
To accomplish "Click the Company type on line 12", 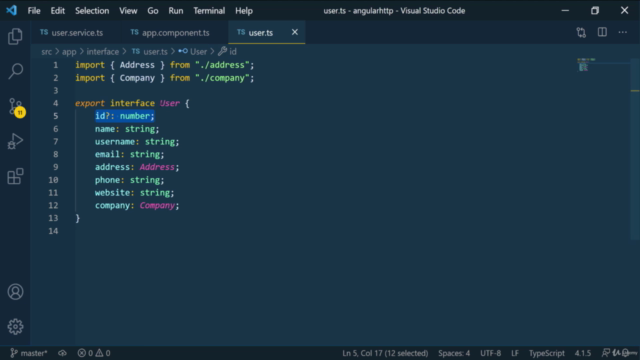I will 157,205.
